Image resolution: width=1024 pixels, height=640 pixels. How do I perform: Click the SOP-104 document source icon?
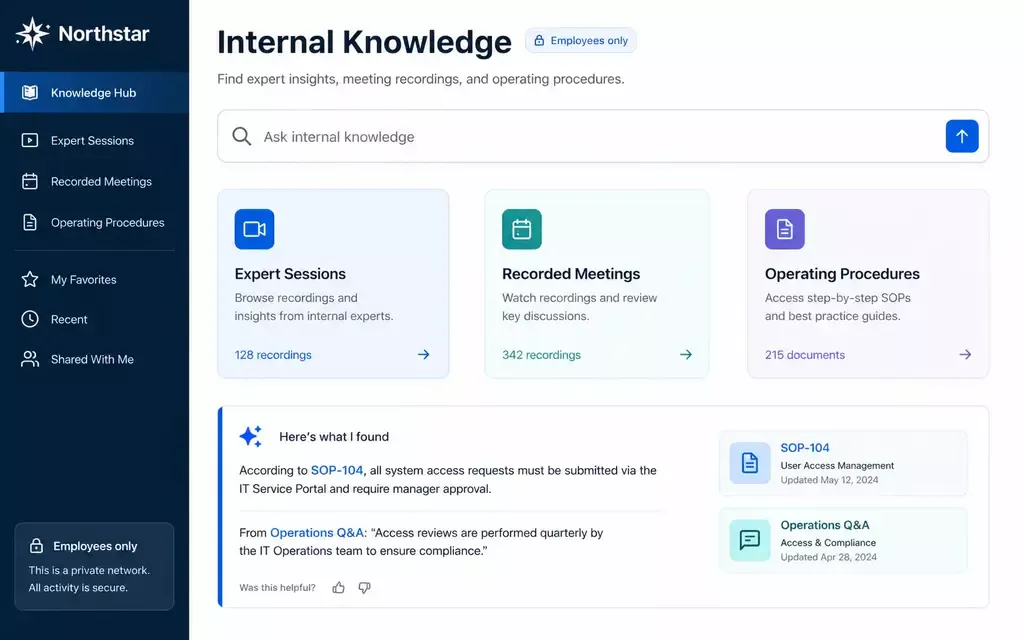tap(750, 463)
